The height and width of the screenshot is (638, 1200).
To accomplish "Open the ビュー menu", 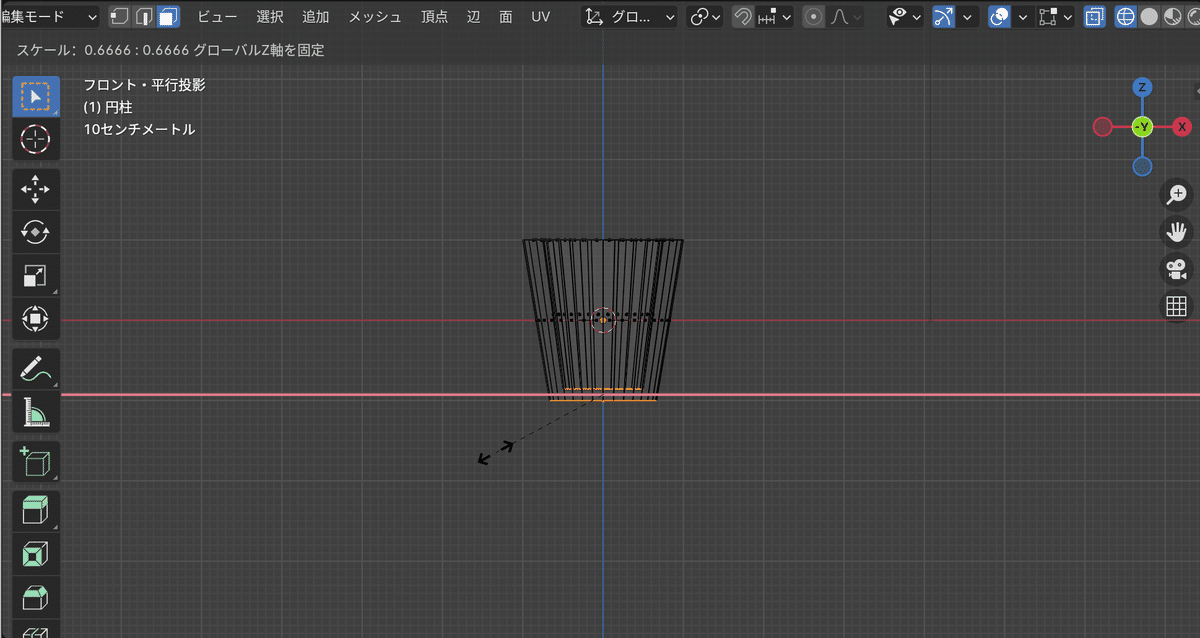I will (x=217, y=17).
